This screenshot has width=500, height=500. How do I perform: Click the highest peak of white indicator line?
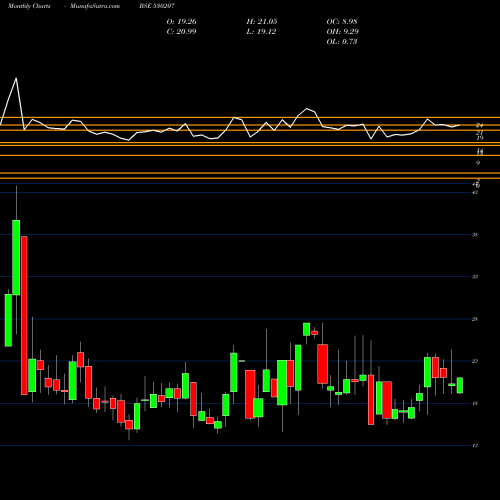(16, 78)
